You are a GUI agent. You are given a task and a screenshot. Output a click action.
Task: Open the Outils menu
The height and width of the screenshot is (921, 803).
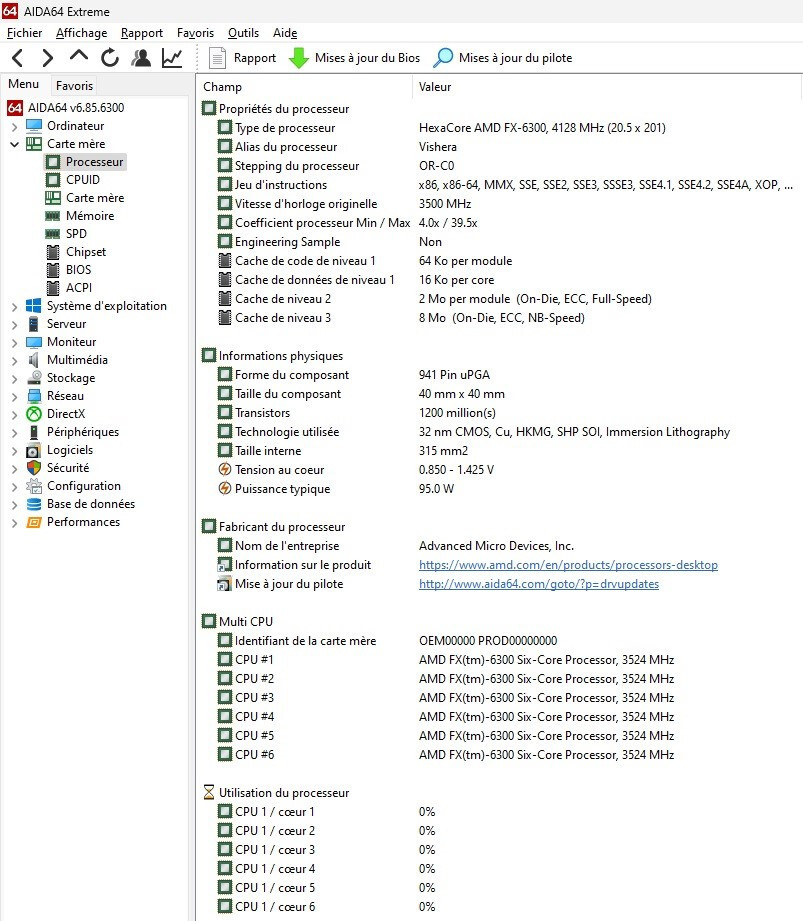click(x=243, y=33)
